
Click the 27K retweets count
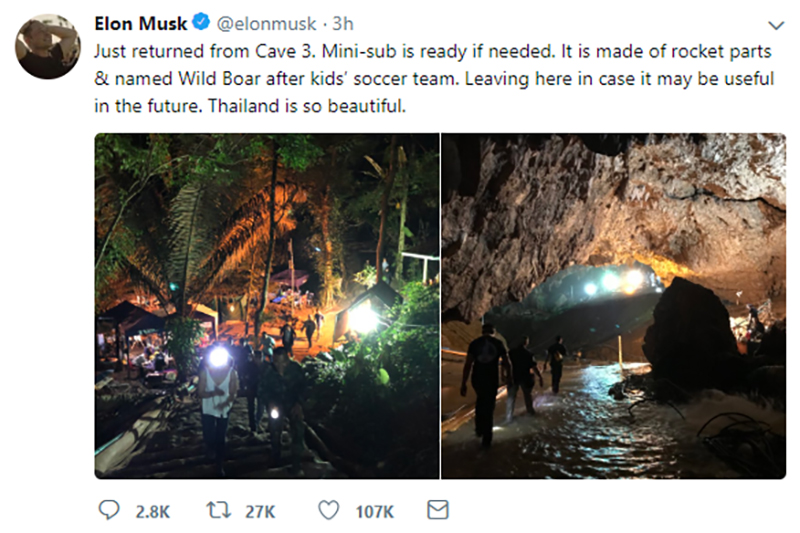point(259,512)
